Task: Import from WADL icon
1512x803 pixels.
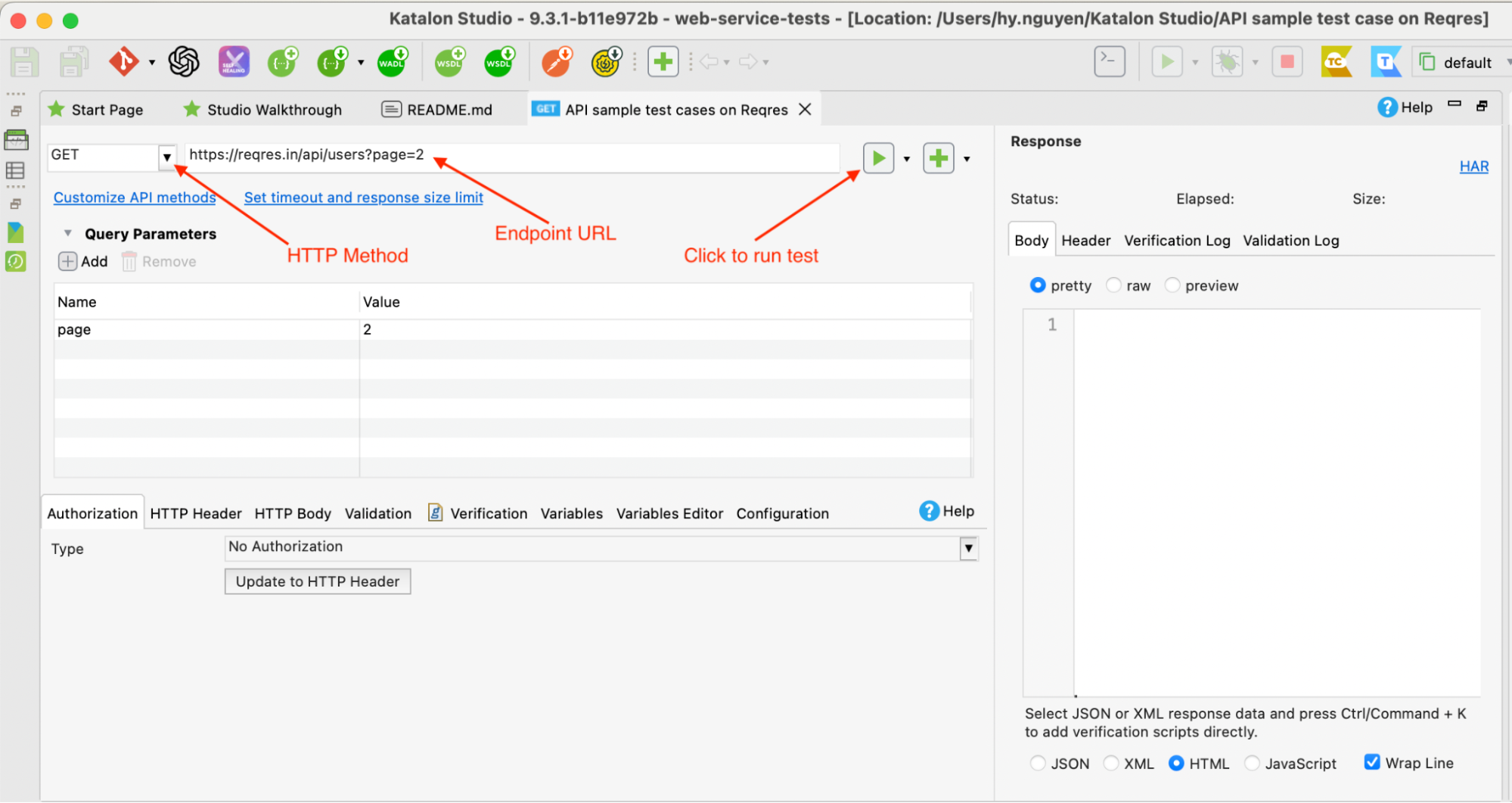Action: coord(393,62)
